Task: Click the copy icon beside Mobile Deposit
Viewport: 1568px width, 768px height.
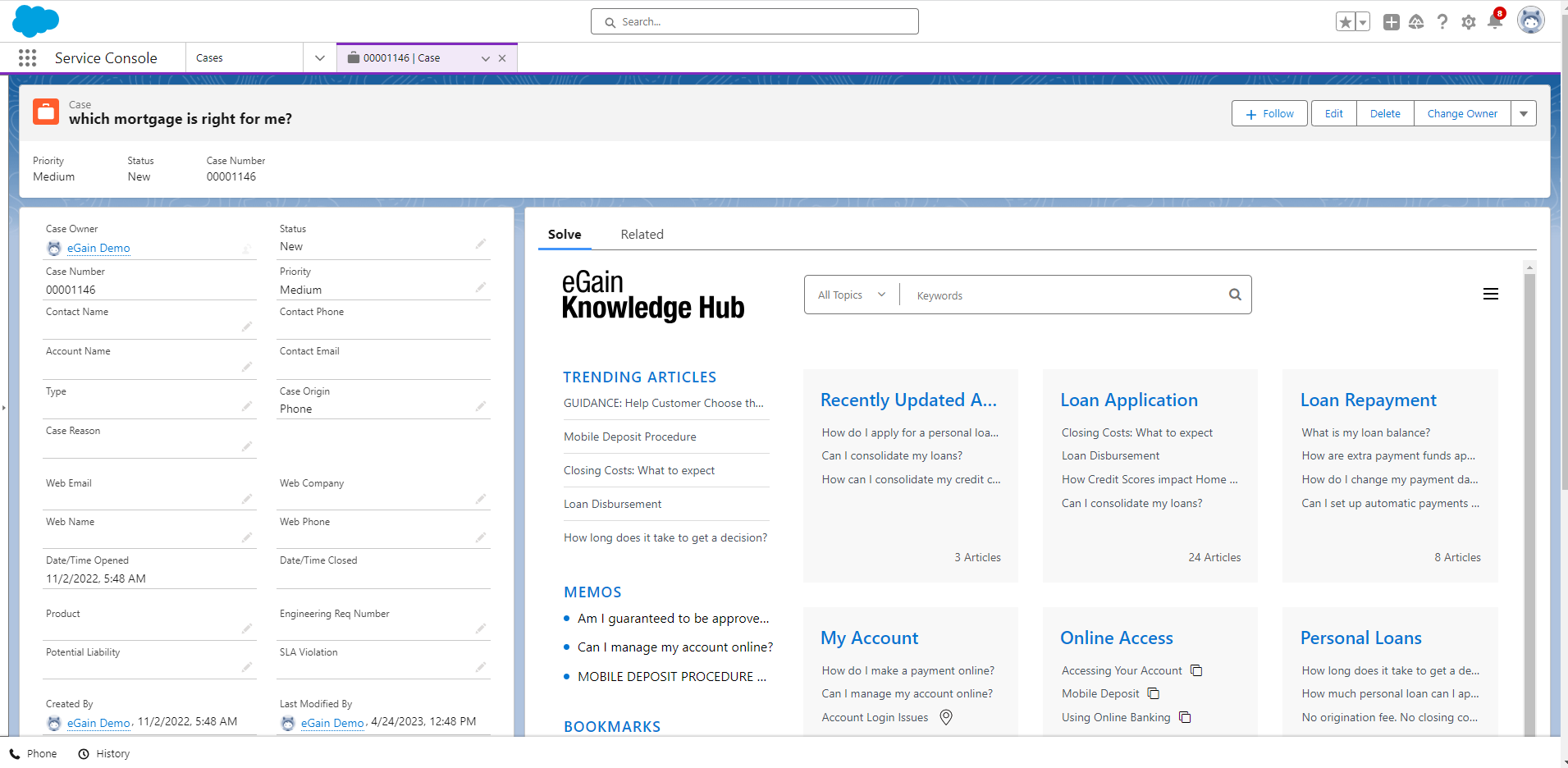Action: [1154, 693]
